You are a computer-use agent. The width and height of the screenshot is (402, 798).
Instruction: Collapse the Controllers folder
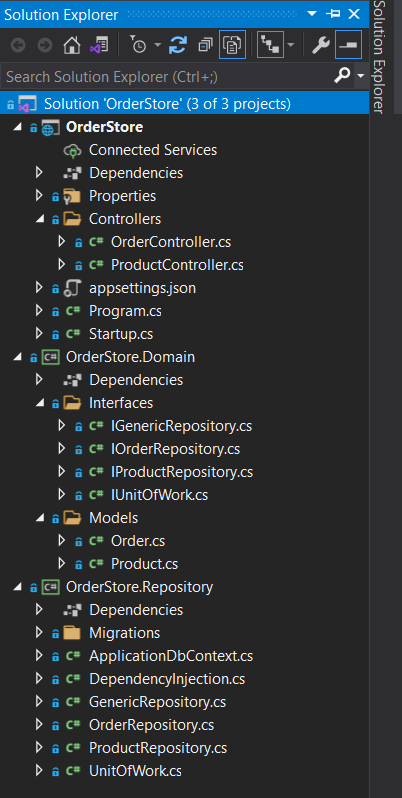coord(39,219)
